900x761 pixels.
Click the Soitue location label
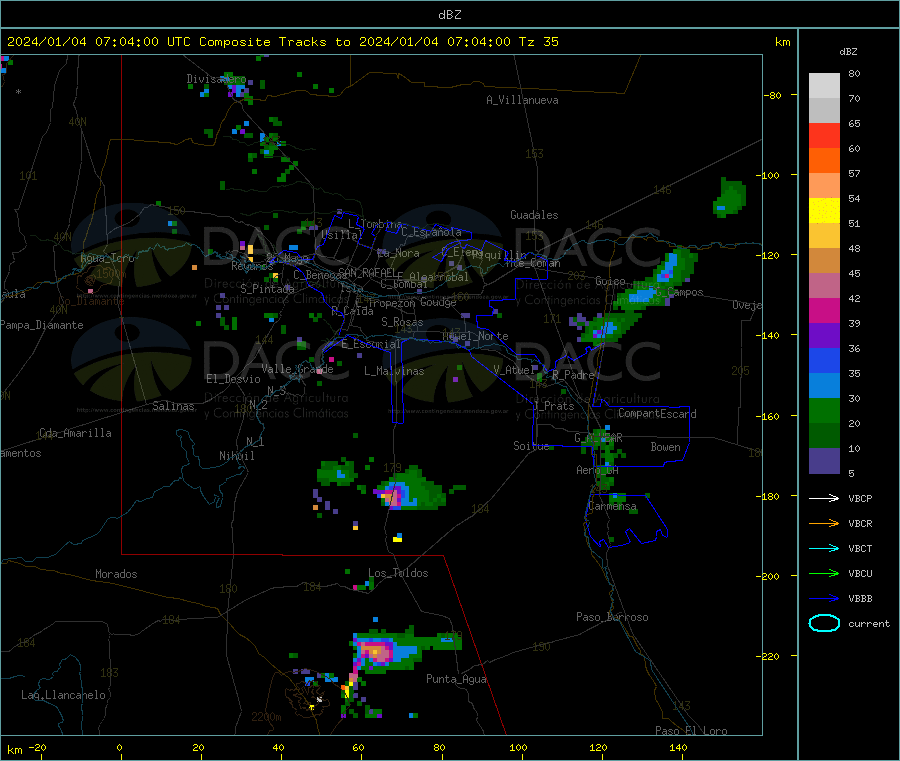pyautogui.click(x=531, y=446)
